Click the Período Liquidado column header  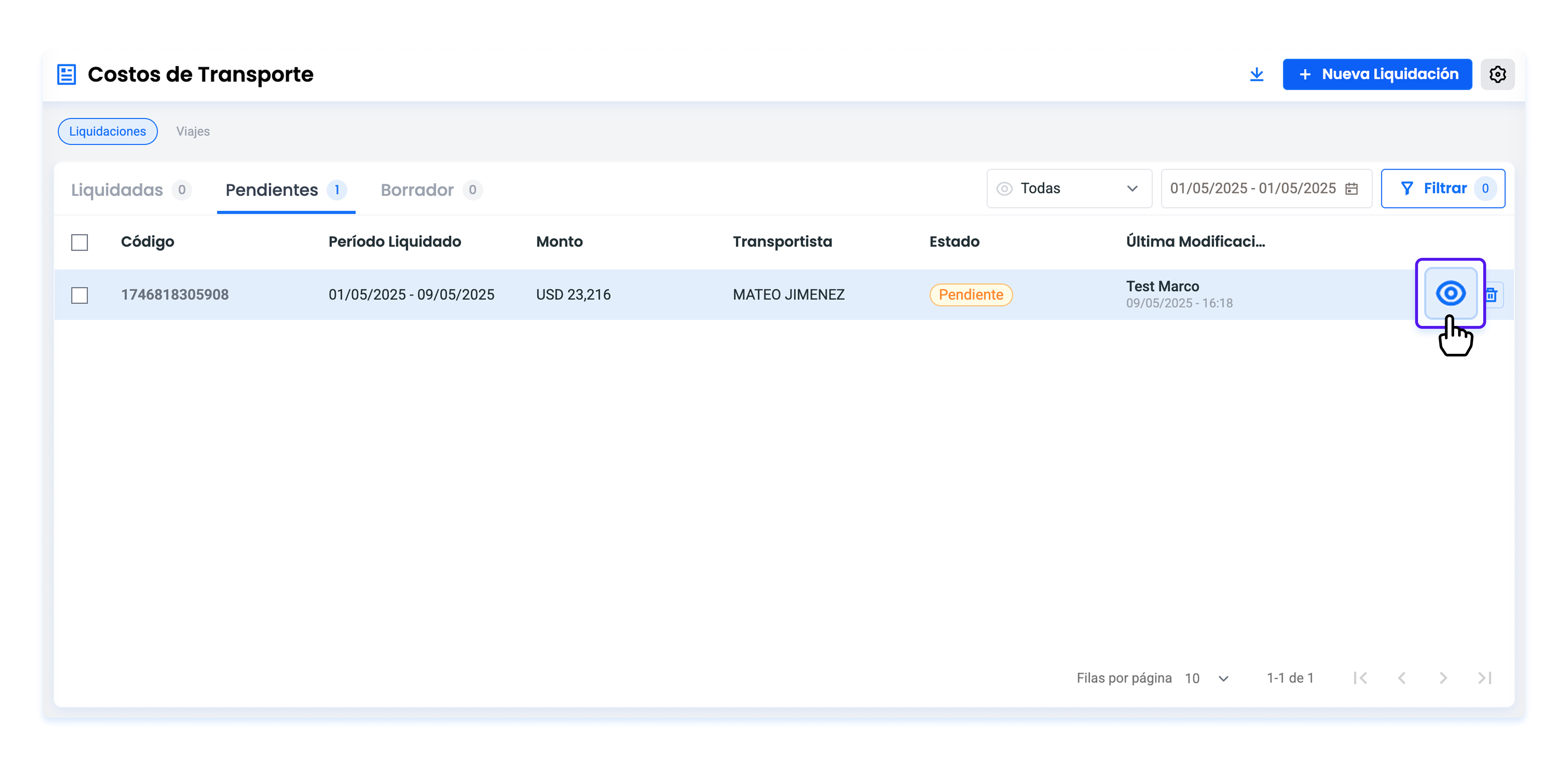point(395,242)
